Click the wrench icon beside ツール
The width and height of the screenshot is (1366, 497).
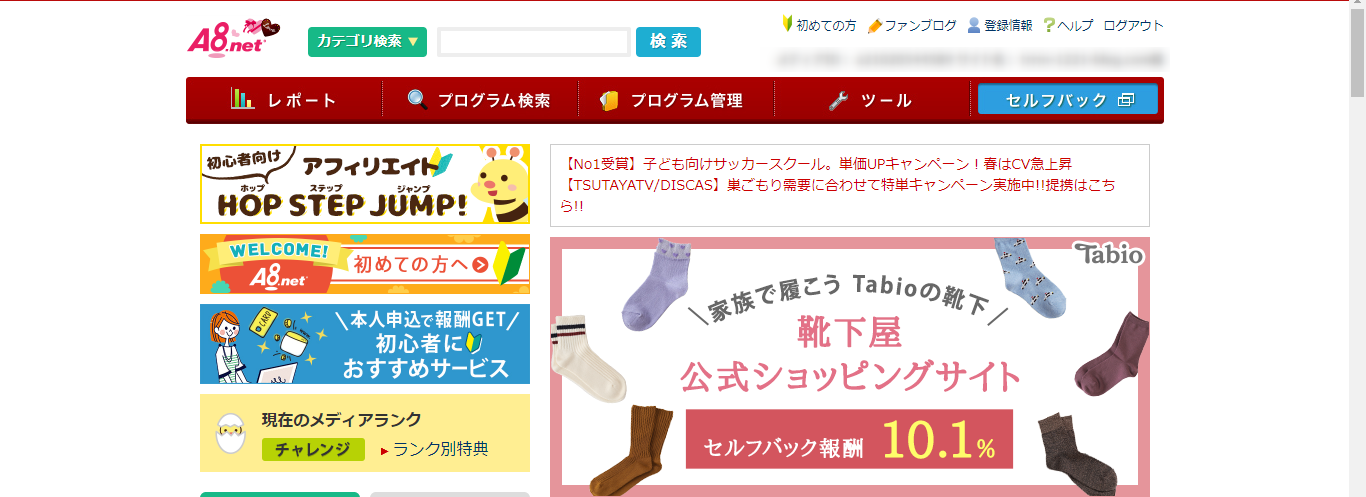[839, 100]
